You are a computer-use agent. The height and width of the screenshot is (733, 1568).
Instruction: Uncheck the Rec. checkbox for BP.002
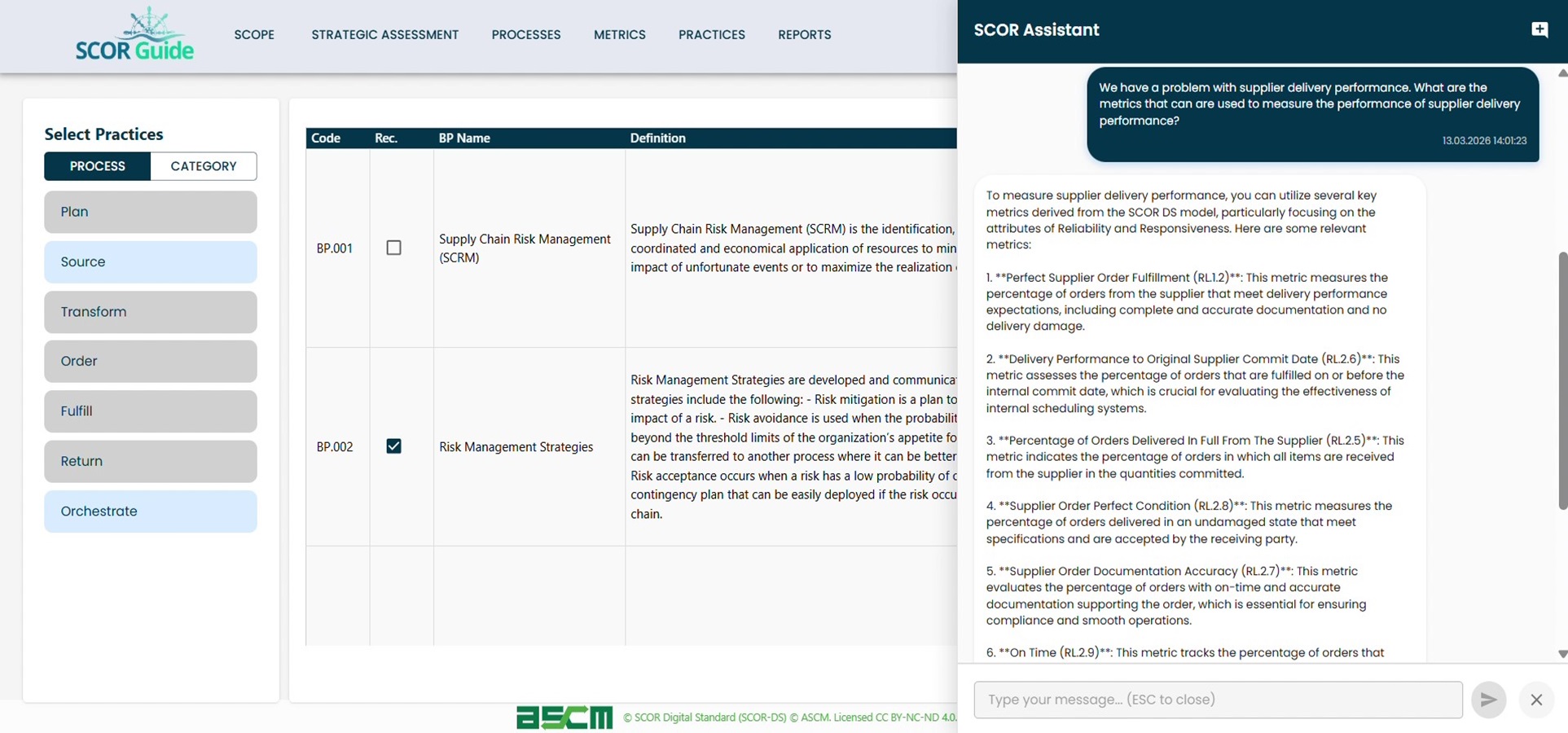(394, 446)
